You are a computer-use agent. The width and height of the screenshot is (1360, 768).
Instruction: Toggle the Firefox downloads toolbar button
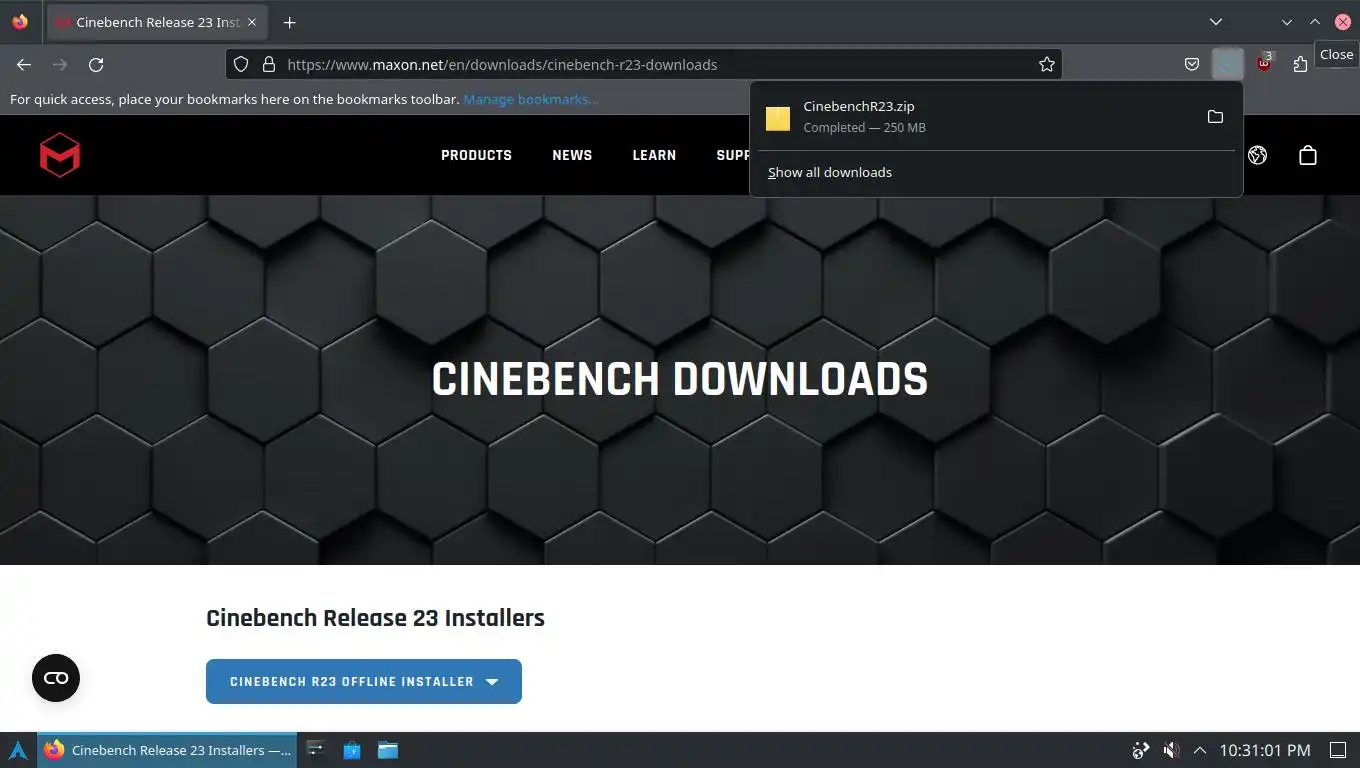coord(1227,64)
